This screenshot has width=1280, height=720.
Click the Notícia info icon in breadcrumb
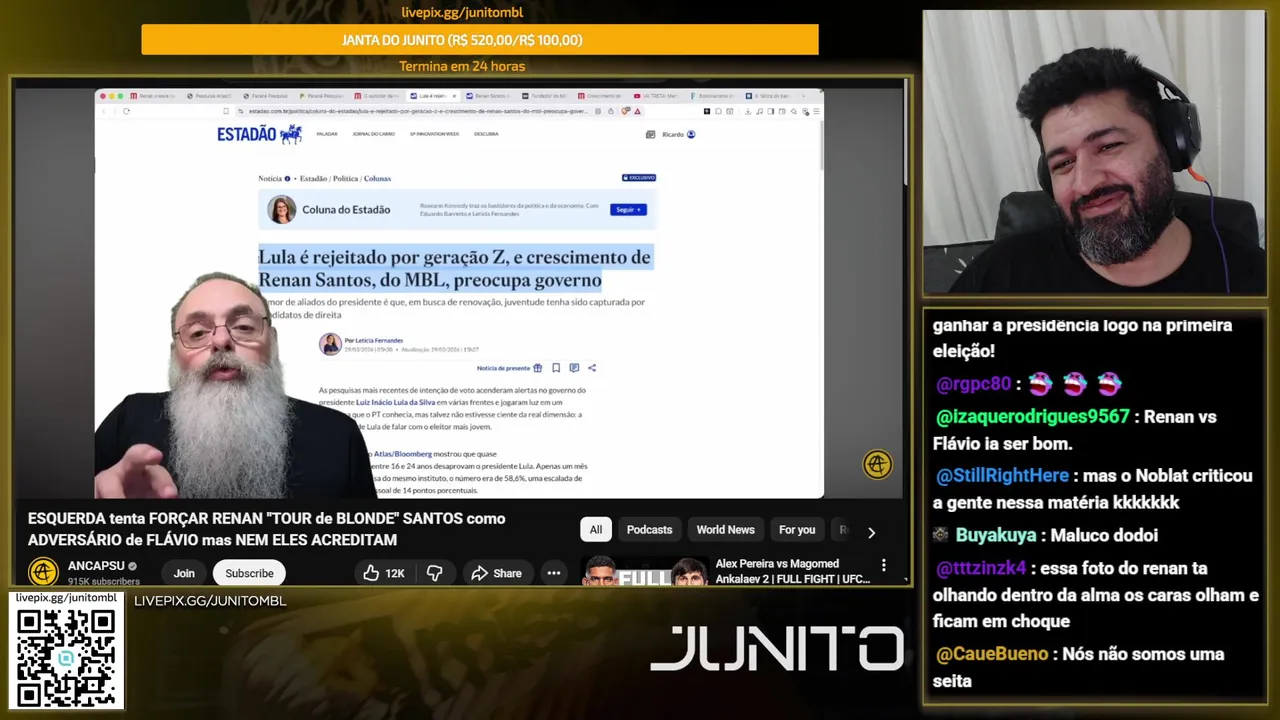[287, 179]
